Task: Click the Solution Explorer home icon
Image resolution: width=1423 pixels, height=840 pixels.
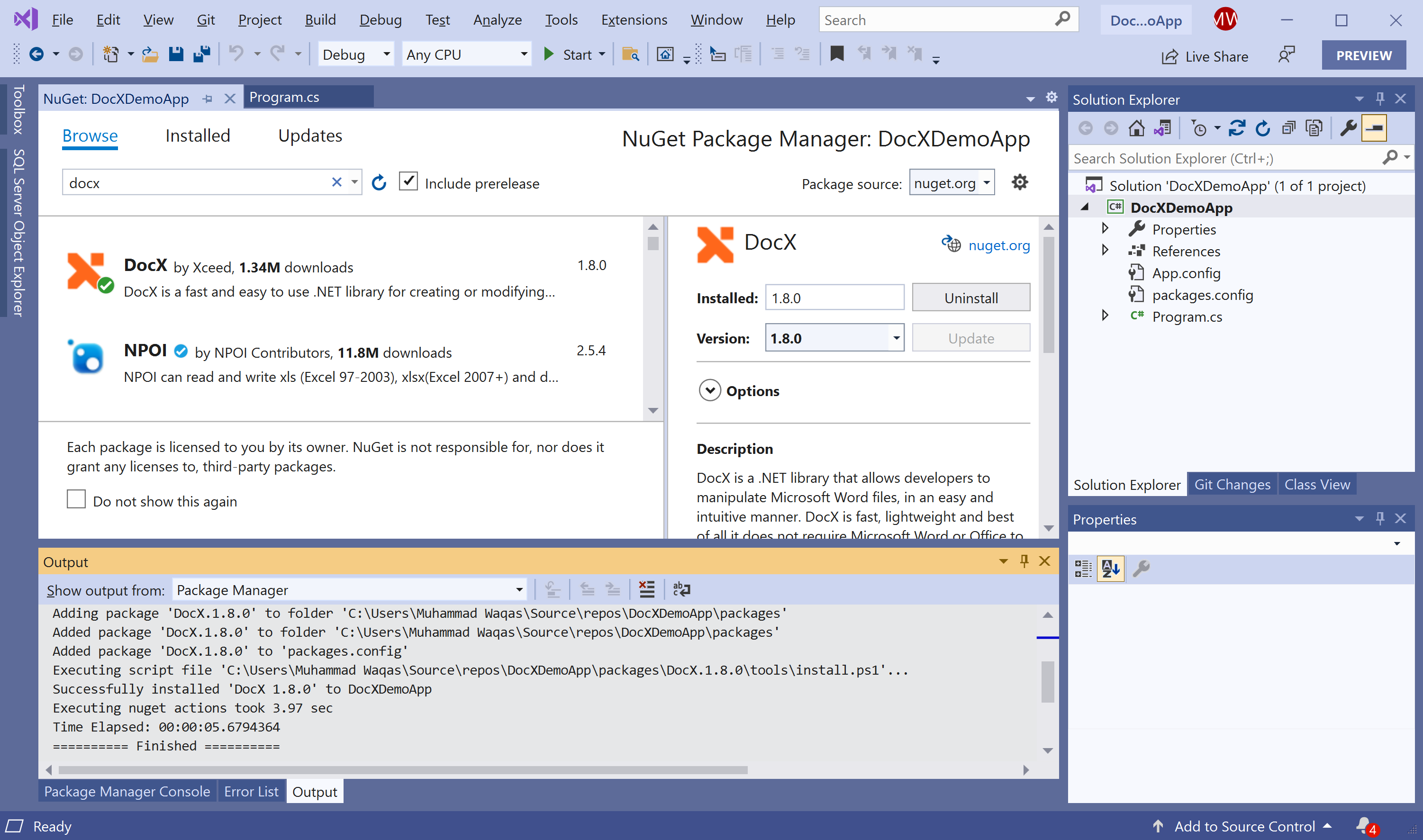Action: click(x=1136, y=128)
